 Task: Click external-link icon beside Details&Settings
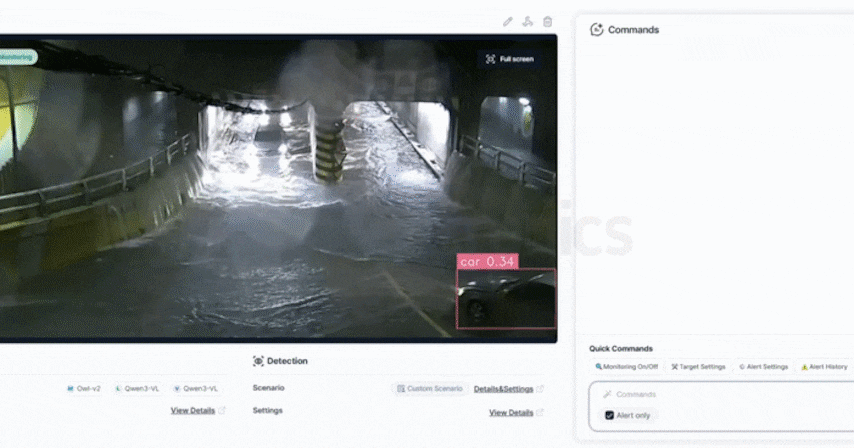tap(541, 388)
